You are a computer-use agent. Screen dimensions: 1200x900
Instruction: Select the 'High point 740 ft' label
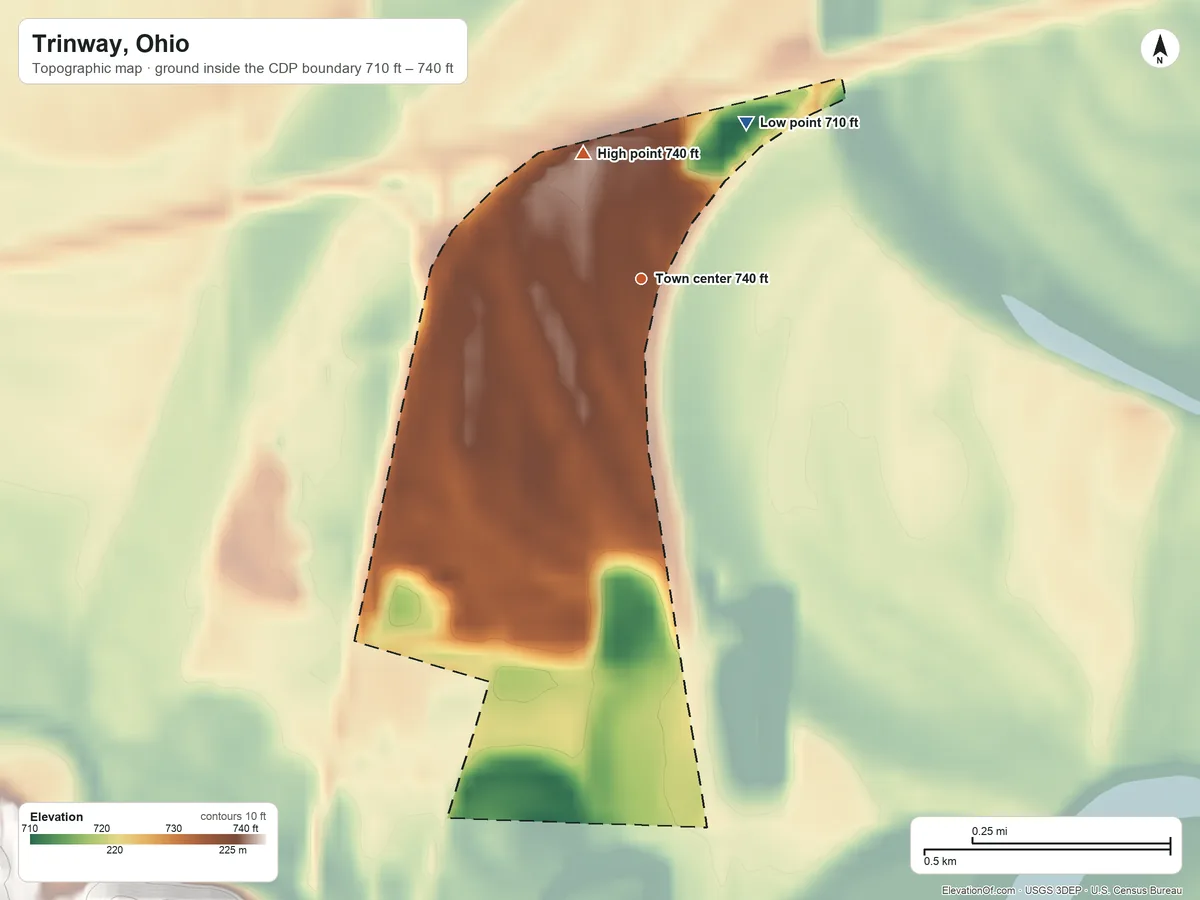click(x=648, y=154)
